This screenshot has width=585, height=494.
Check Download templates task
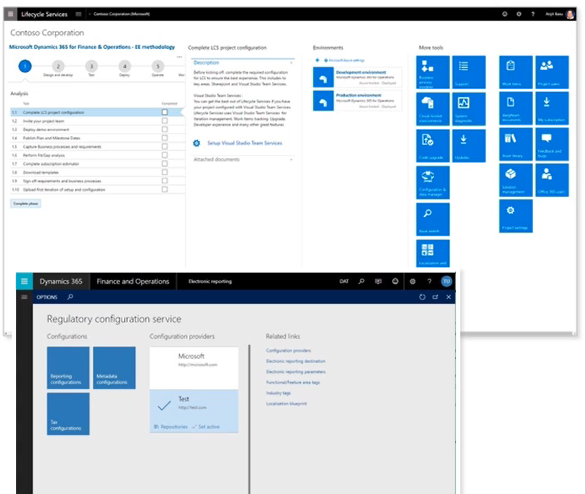(165, 172)
